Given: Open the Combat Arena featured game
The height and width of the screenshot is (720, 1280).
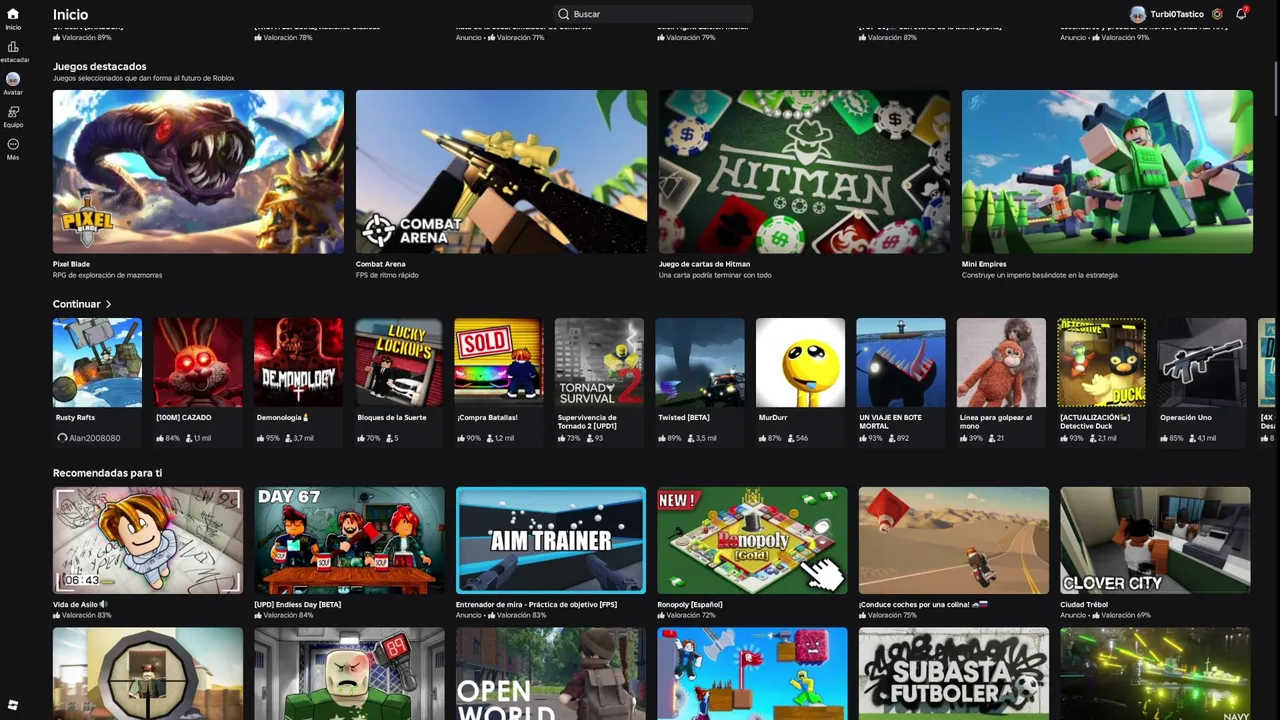Looking at the screenshot, I should click(501, 171).
